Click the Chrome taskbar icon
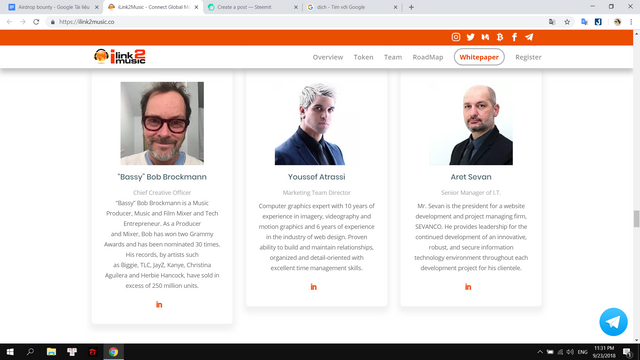640x360 pixels. pyautogui.click(x=113, y=352)
